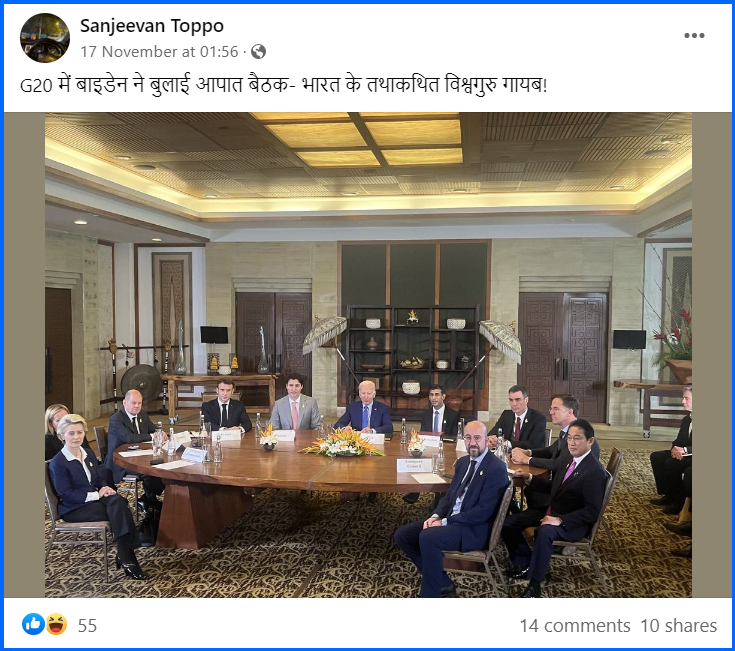View who reacted via the 55 count

tap(87, 626)
